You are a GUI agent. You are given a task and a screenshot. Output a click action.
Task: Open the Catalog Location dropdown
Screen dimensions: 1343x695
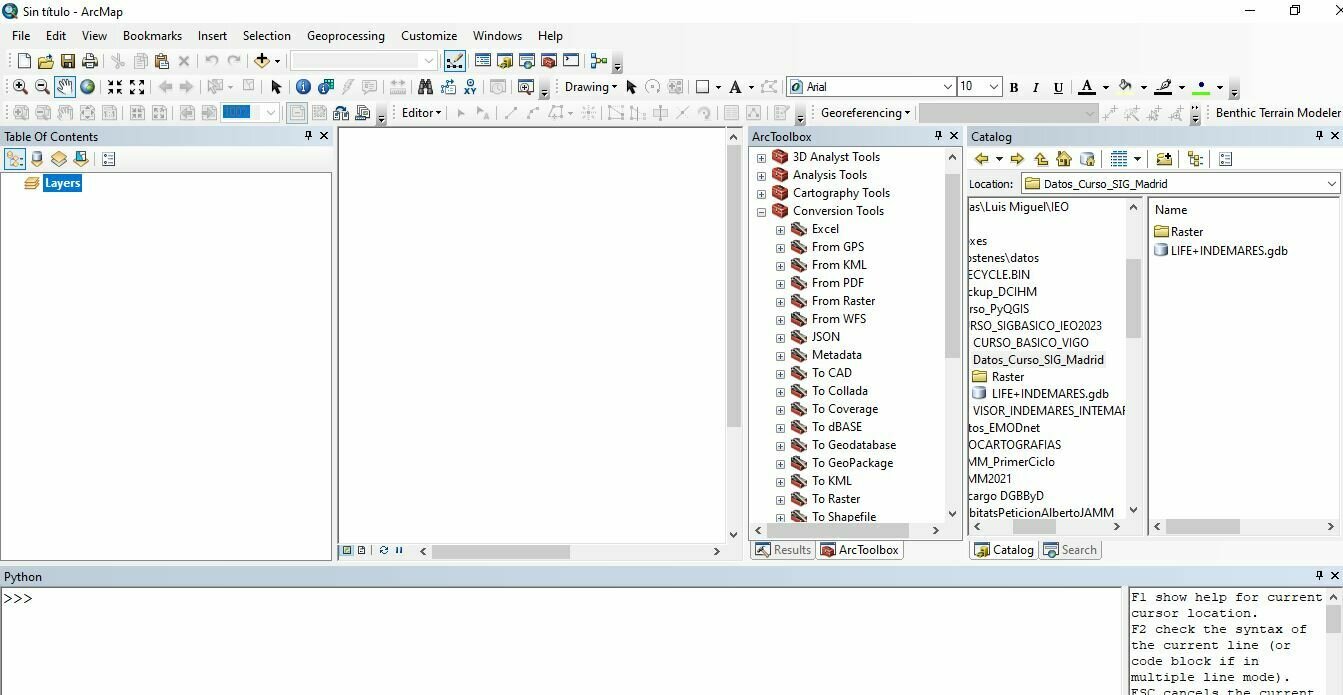[1332, 184]
